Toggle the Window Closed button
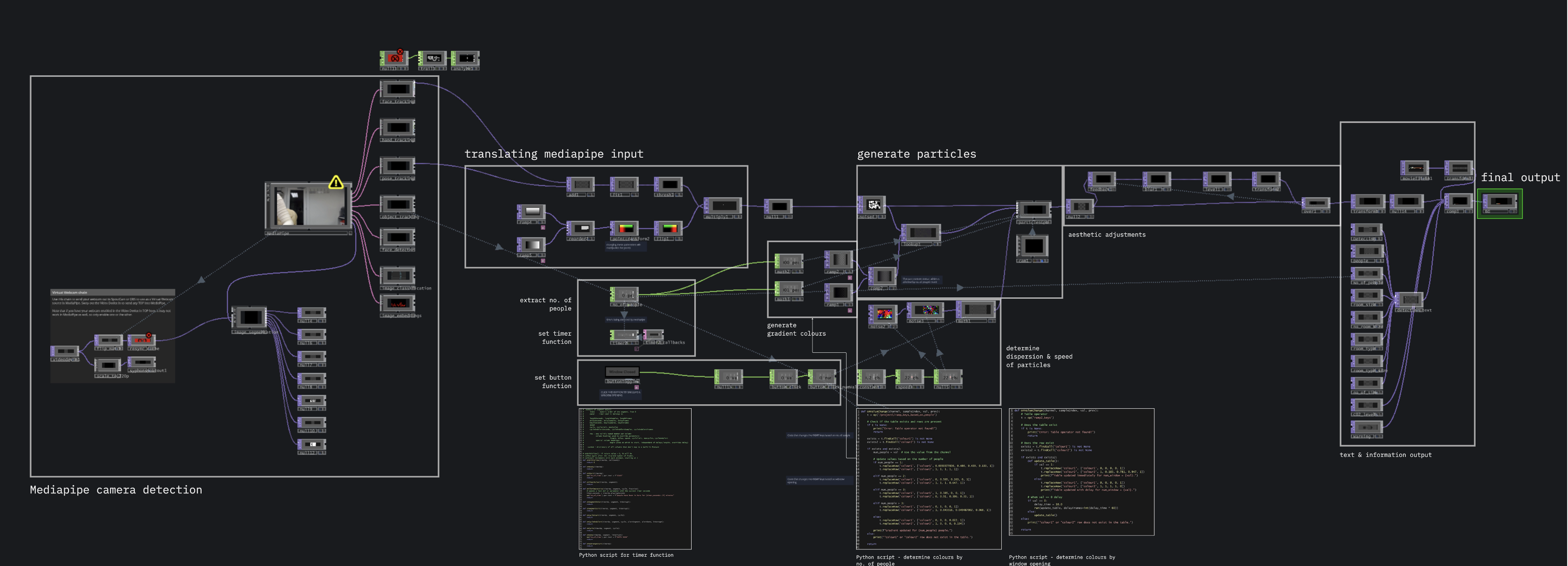This screenshot has width=1568, height=566. 622,371
